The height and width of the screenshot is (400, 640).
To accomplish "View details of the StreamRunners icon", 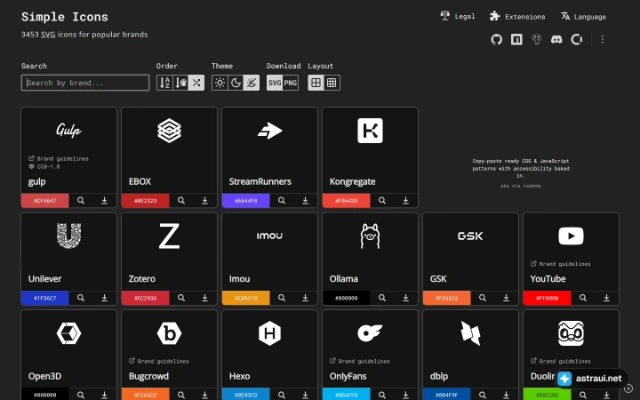I will click(x=282, y=200).
